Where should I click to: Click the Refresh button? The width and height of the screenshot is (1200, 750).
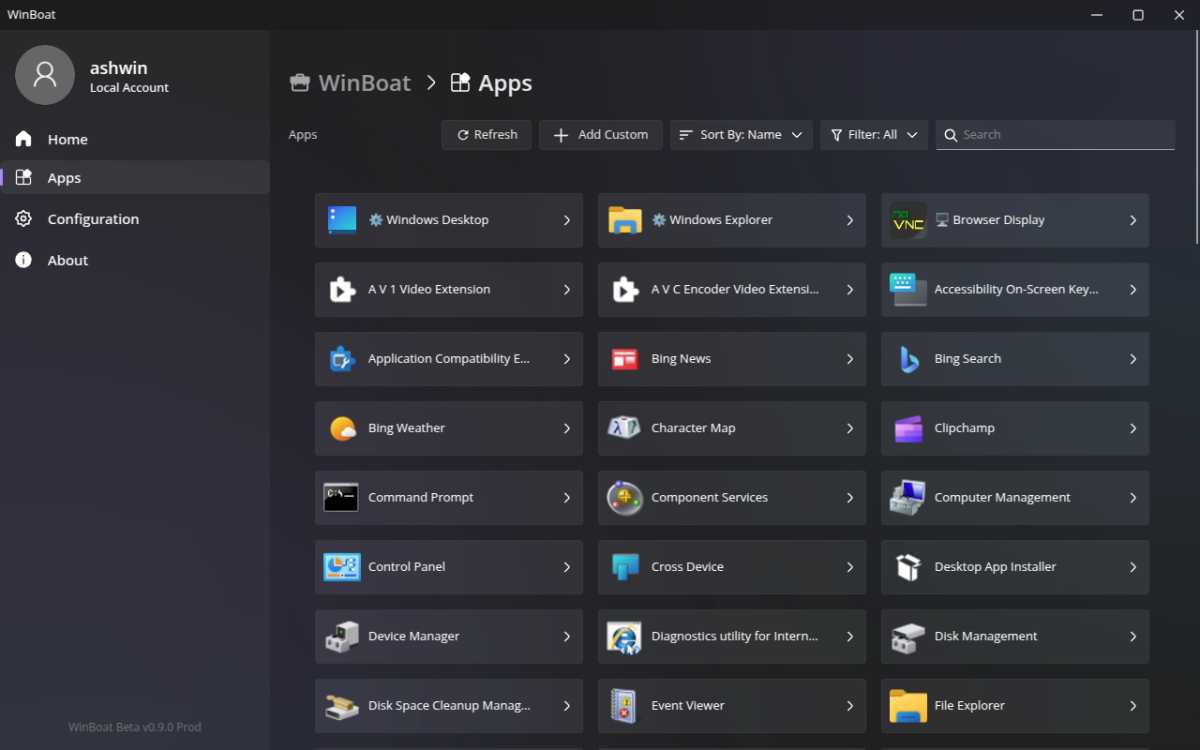pos(486,134)
